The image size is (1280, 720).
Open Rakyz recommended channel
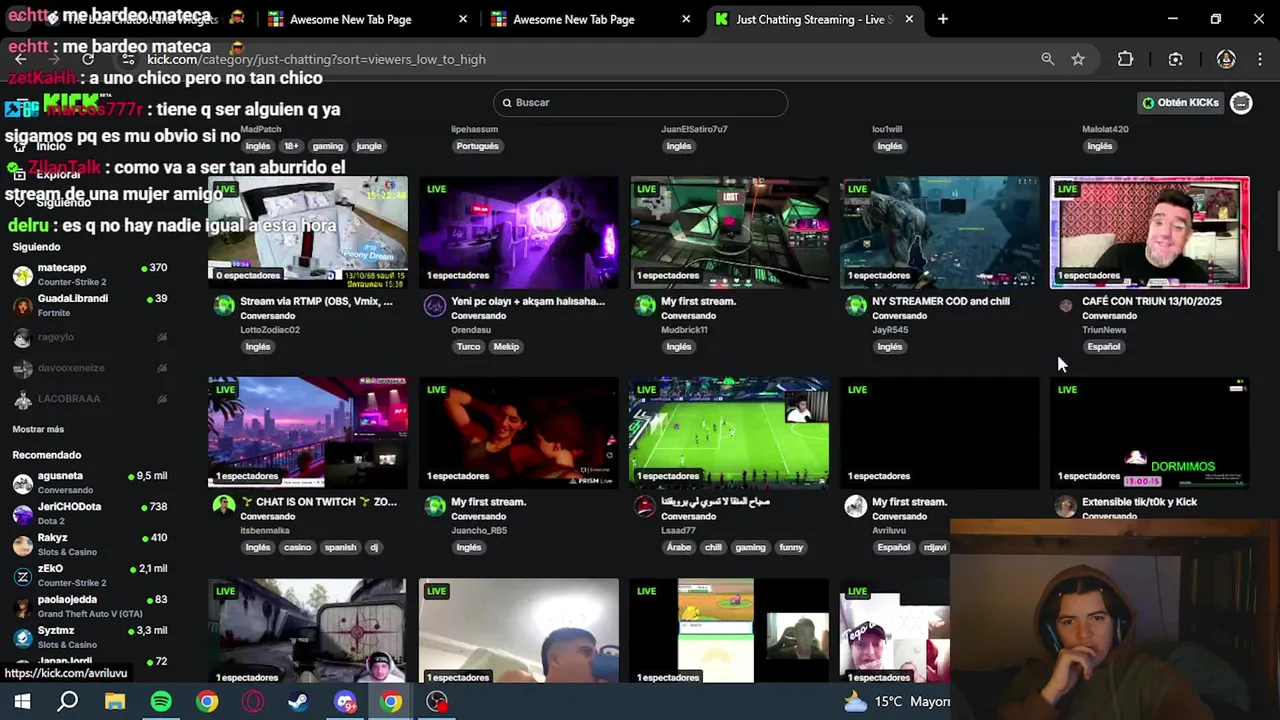(x=90, y=544)
